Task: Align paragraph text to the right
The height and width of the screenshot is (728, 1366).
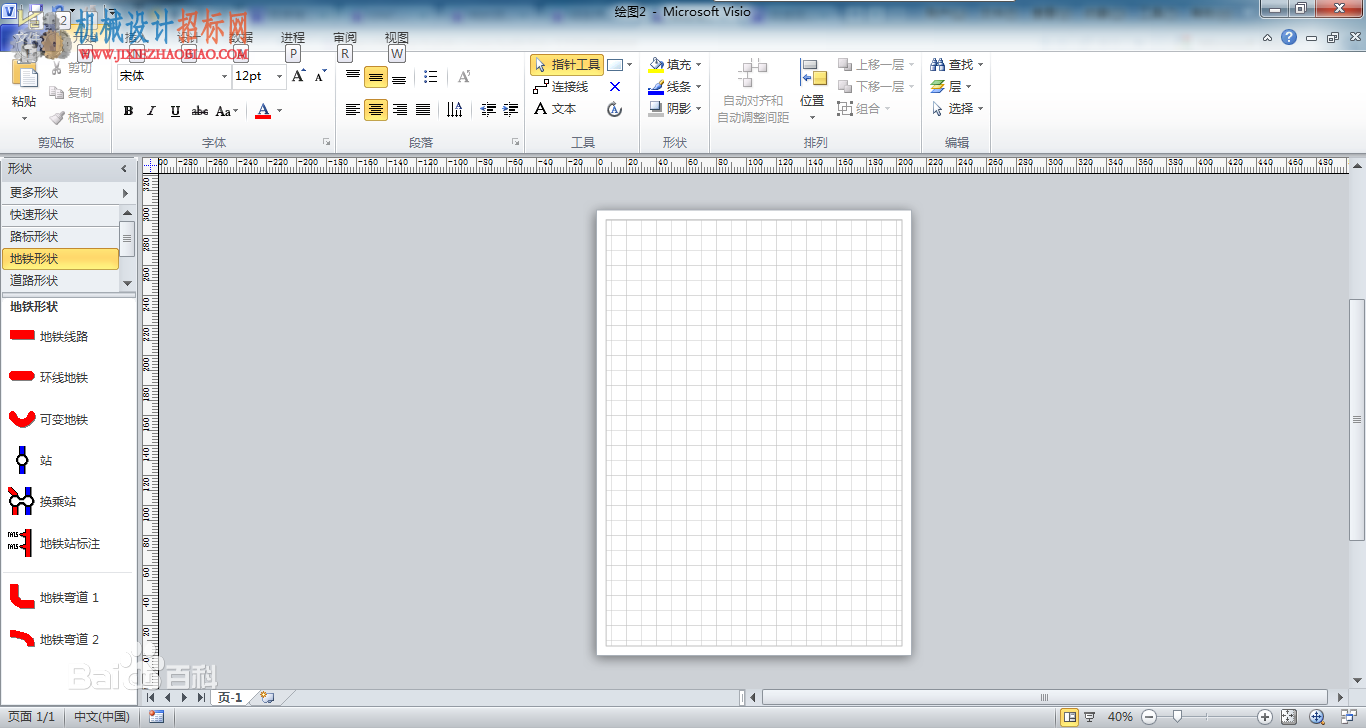Action: (400, 110)
